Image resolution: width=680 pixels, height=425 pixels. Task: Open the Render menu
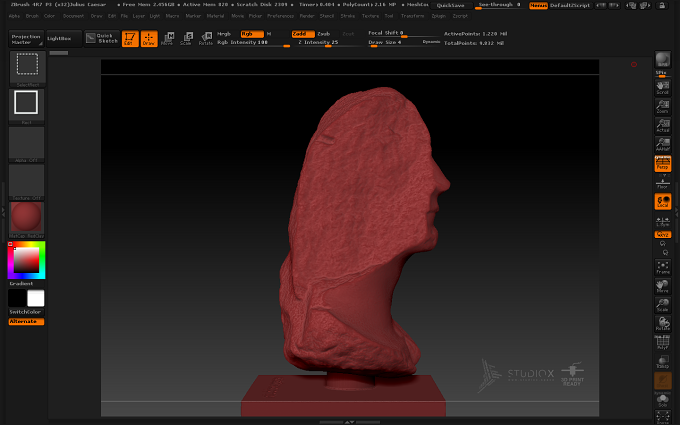307,16
